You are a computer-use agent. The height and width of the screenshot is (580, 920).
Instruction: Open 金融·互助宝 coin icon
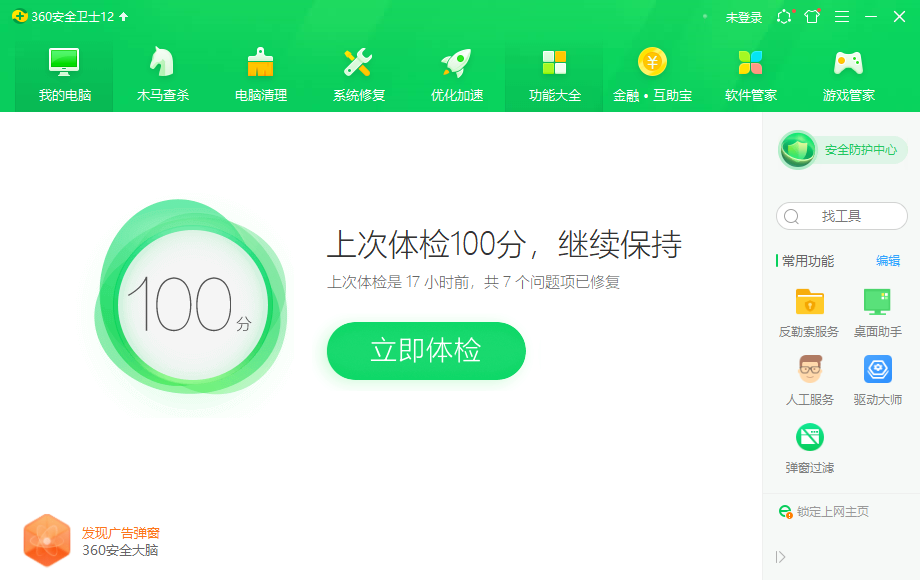[652, 62]
